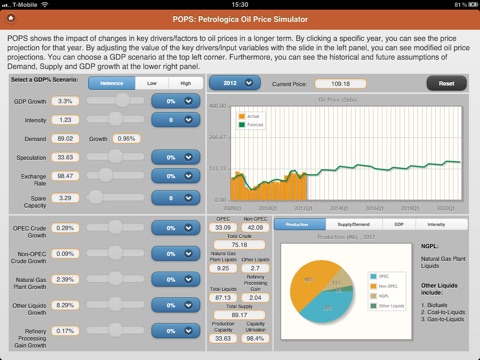The height and width of the screenshot is (360, 480).
Task: Click the GDP Growth dropdown chevron
Action: point(188,101)
